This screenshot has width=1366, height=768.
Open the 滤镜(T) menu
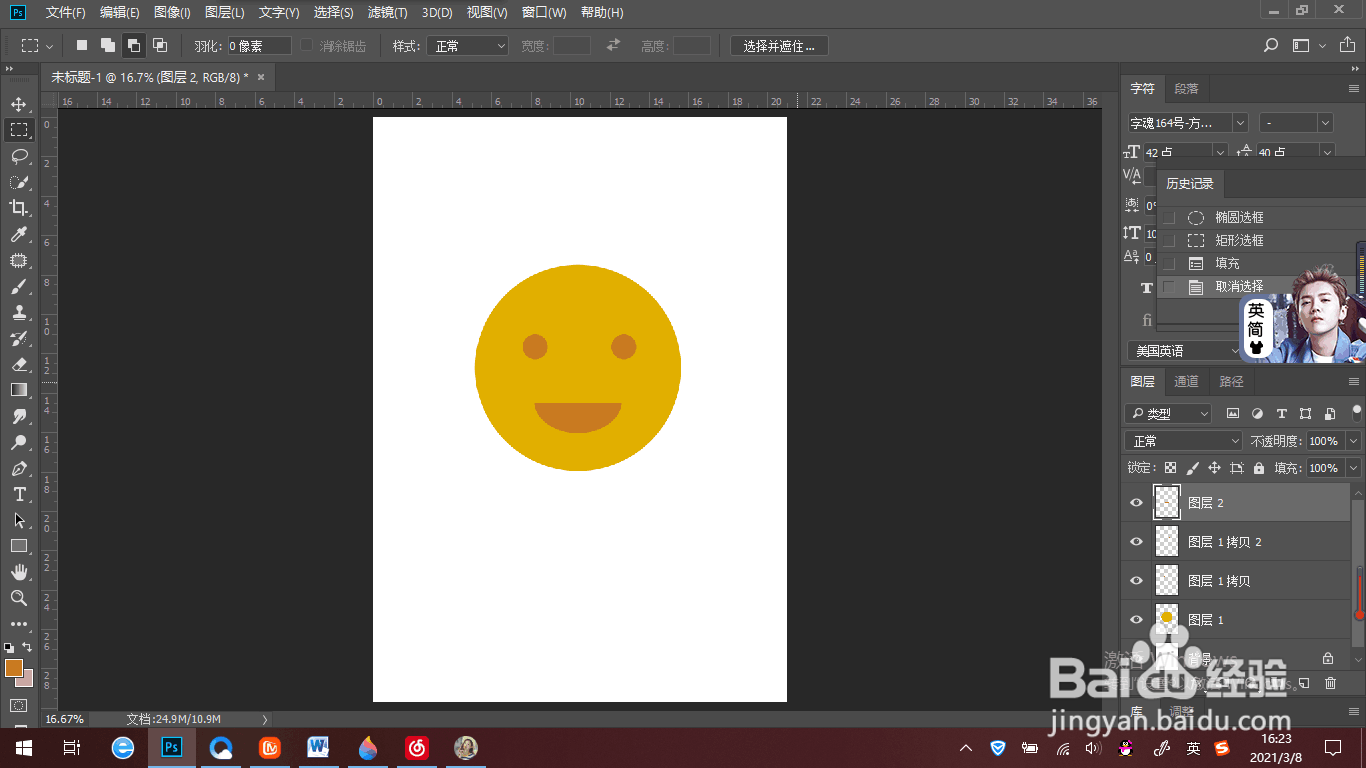(x=387, y=13)
